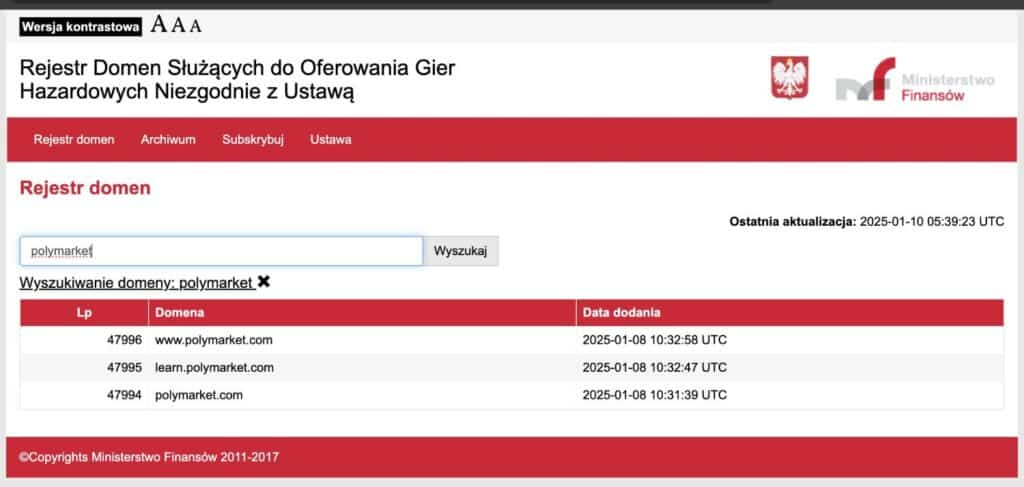Click the Domena column header
This screenshot has width=1024, height=487.
(362, 313)
